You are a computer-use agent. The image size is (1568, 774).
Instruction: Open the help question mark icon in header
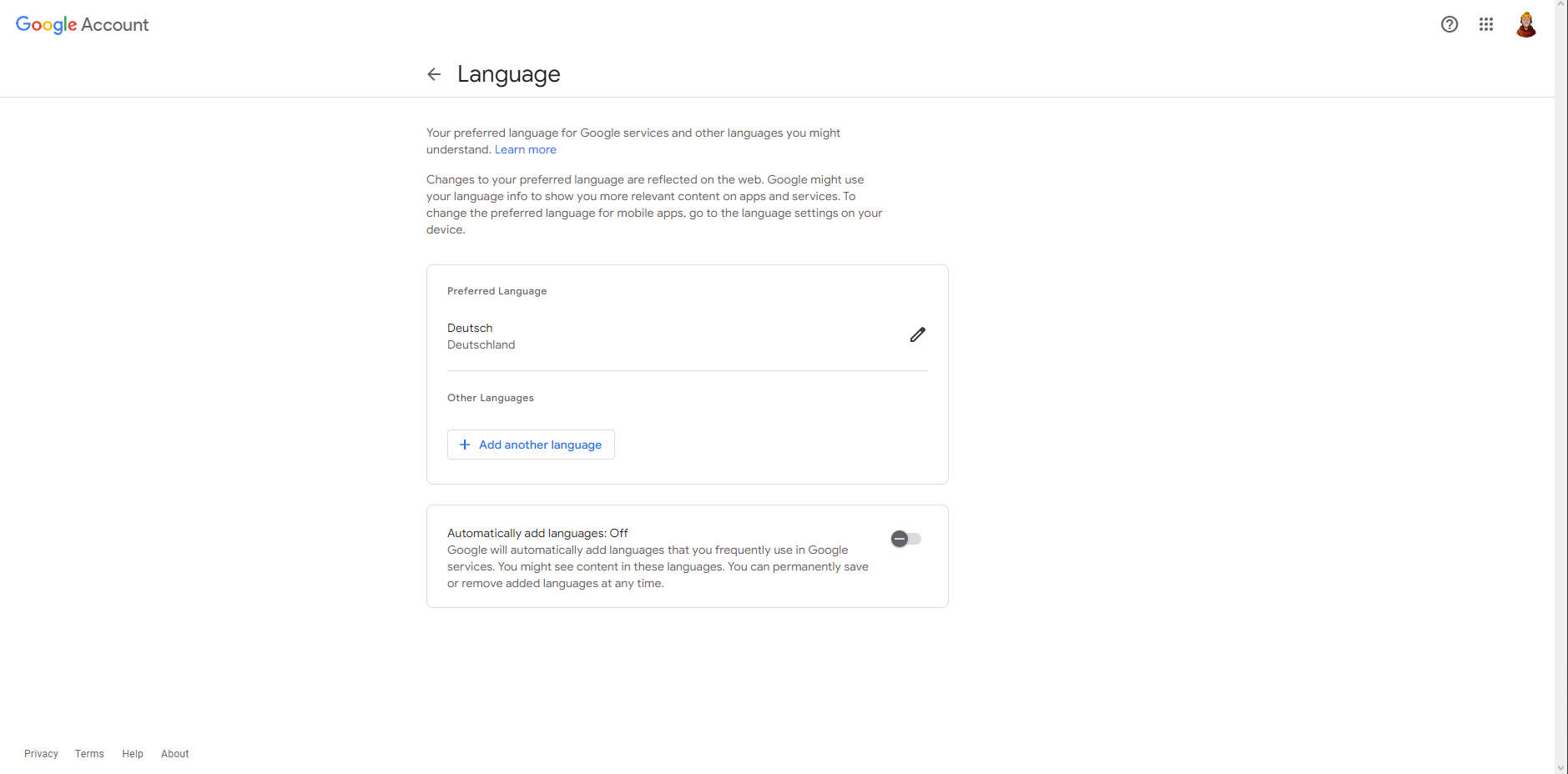(1450, 24)
